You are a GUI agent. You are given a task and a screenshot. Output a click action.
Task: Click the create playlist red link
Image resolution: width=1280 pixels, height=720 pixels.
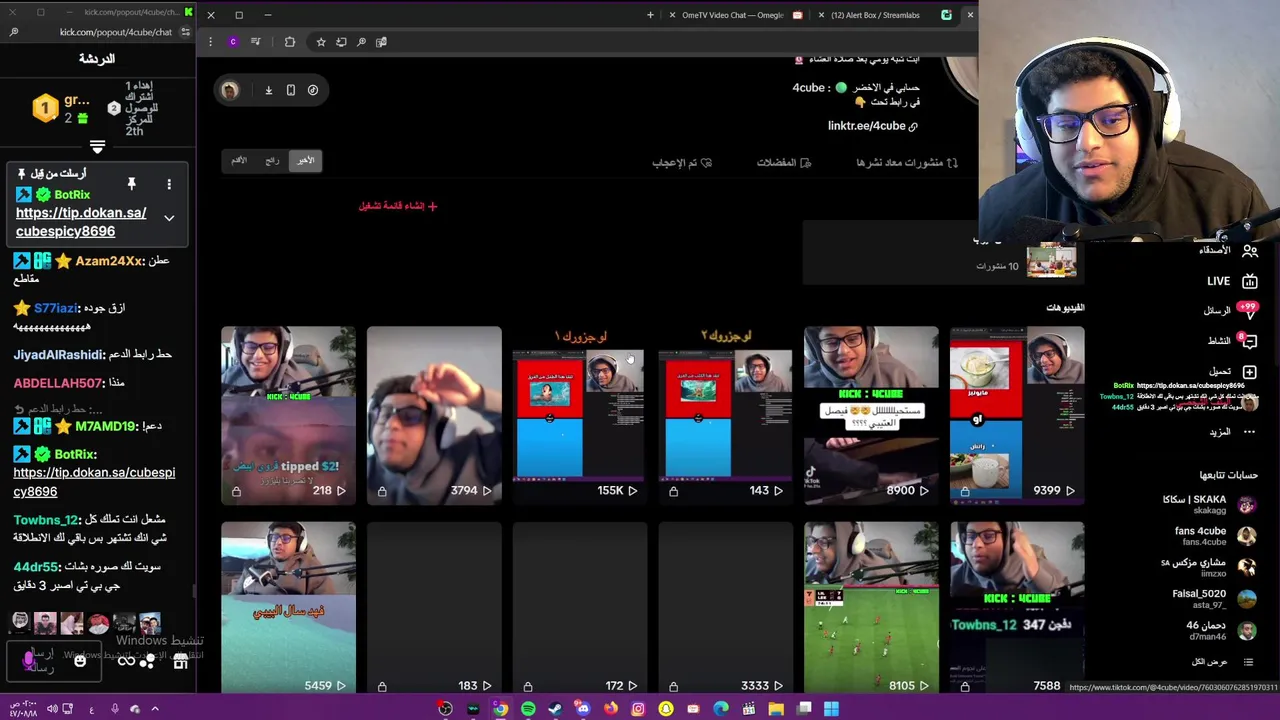[x=398, y=206]
